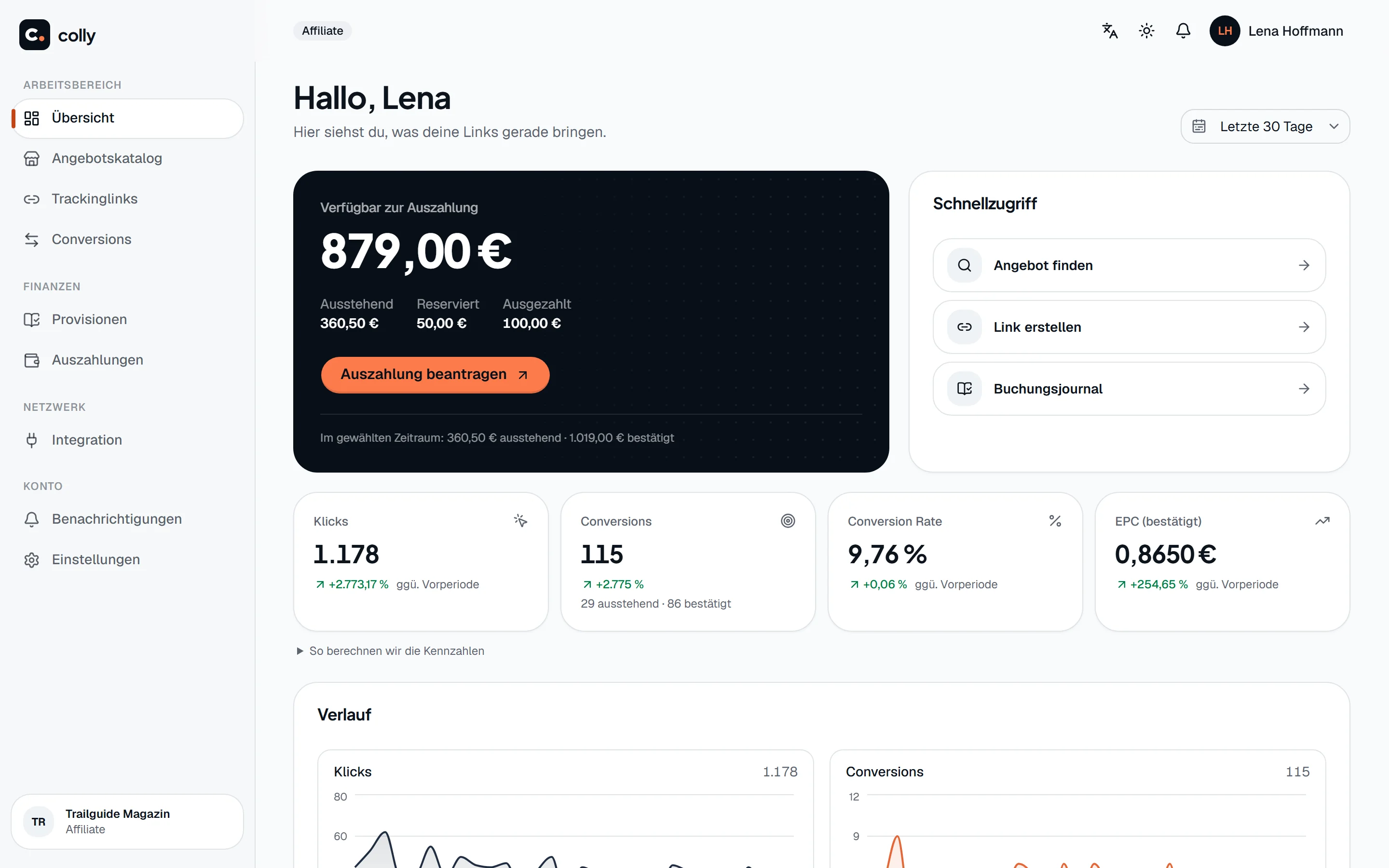Click the Conversions card target icon
Viewport: 1389px width, 868px height.
pos(788,521)
